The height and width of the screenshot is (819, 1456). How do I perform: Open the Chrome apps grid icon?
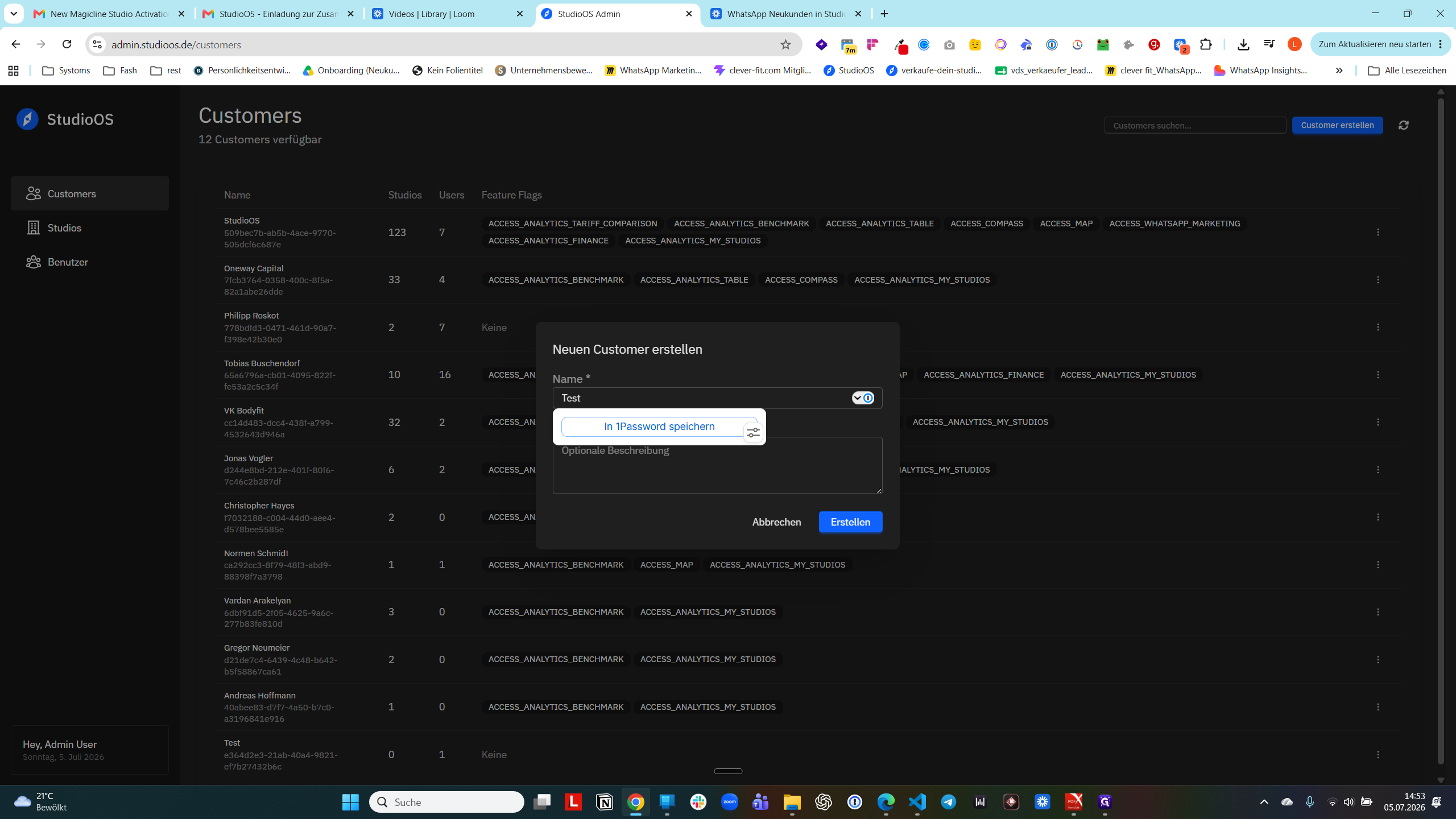pyautogui.click(x=13, y=71)
